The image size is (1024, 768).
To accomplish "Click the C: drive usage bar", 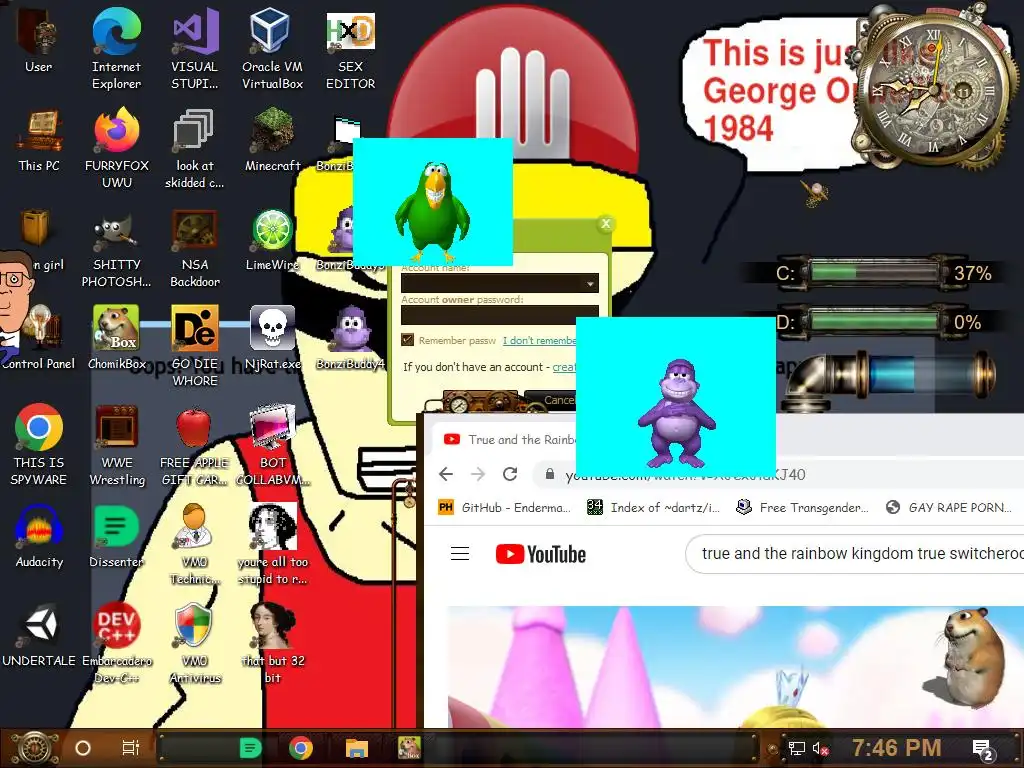I will click(874, 272).
